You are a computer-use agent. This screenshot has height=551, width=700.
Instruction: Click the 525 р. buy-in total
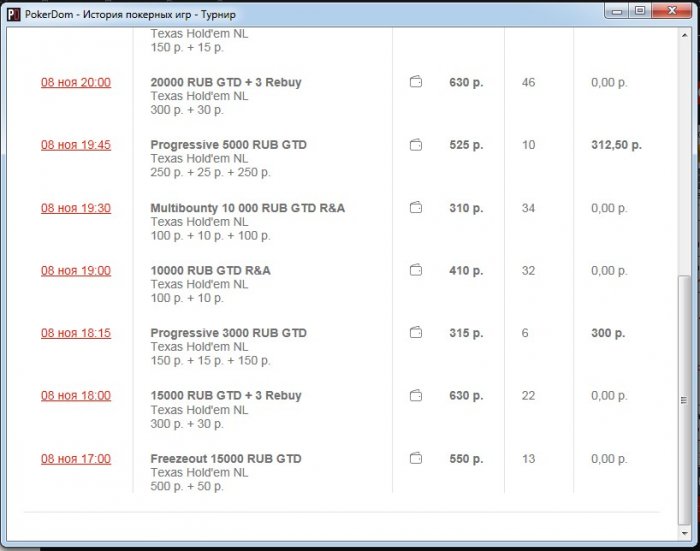466,145
